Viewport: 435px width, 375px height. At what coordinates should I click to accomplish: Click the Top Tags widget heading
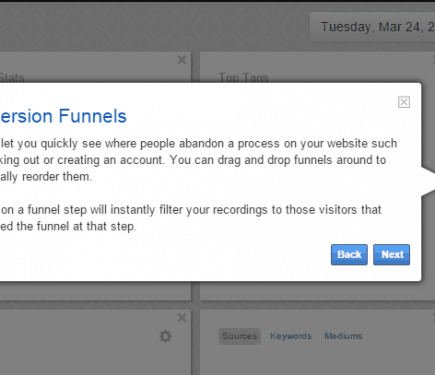point(243,78)
